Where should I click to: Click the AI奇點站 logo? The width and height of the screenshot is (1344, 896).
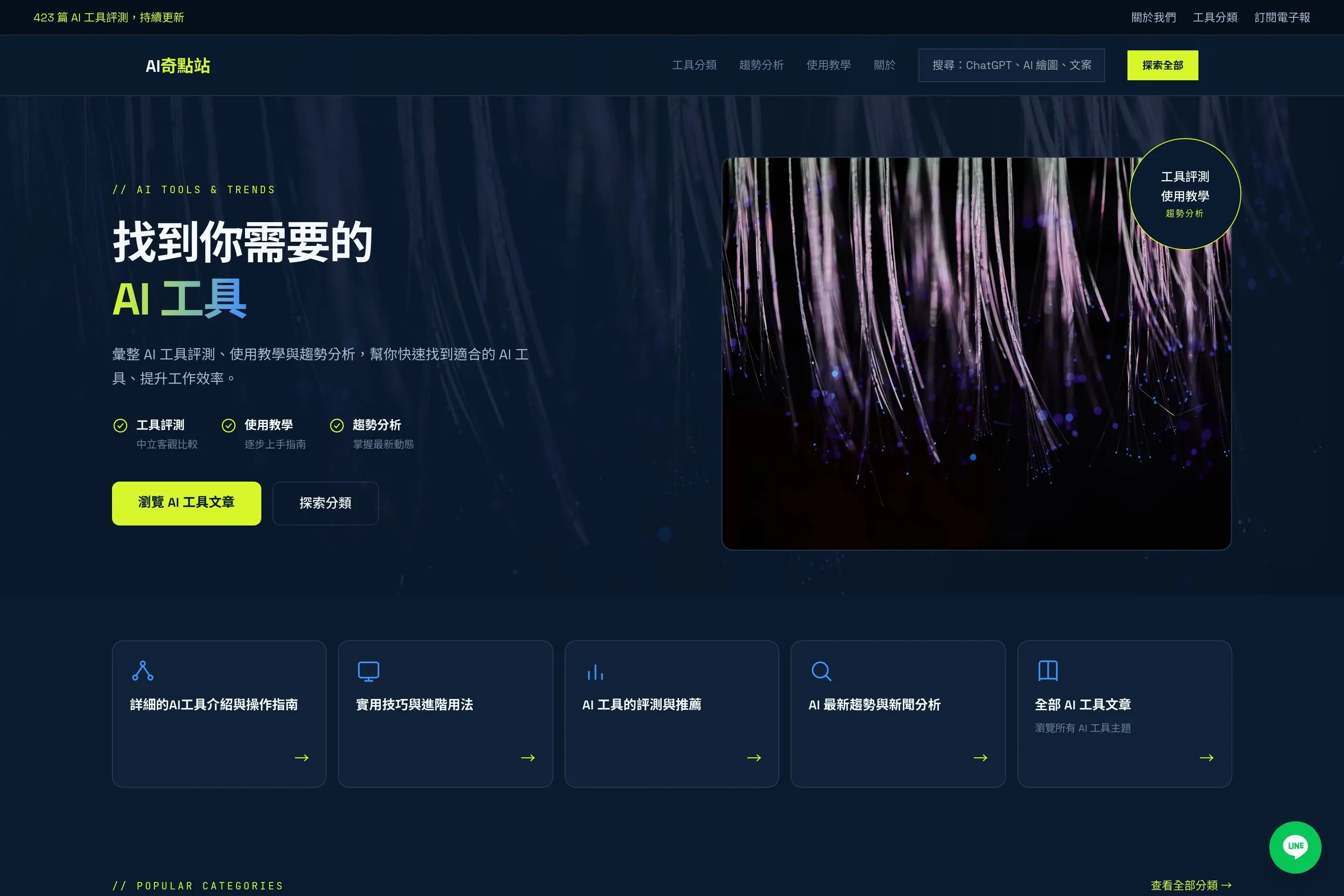178,66
